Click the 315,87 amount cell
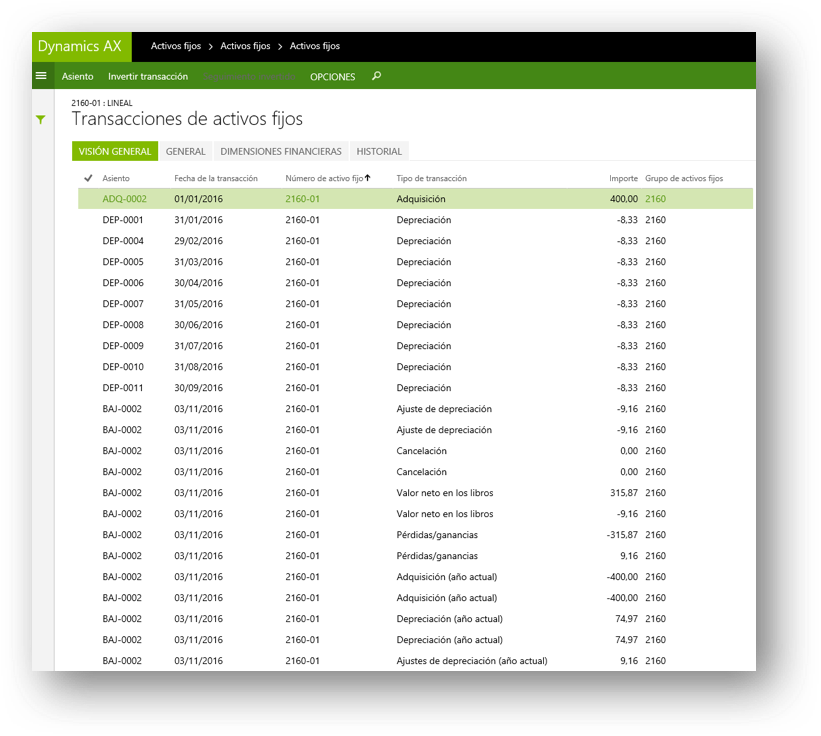Image resolution: width=821 pixels, height=736 pixels. (x=624, y=493)
